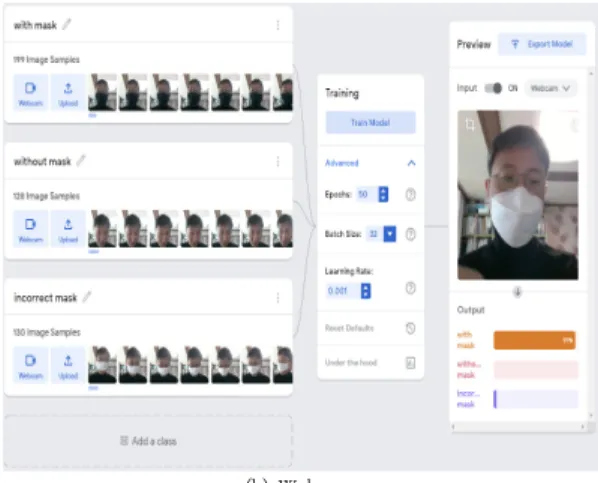The height and width of the screenshot is (483, 598).
Task: Select first sample thumbnail in 'incorrect mask'
Action: [102, 365]
